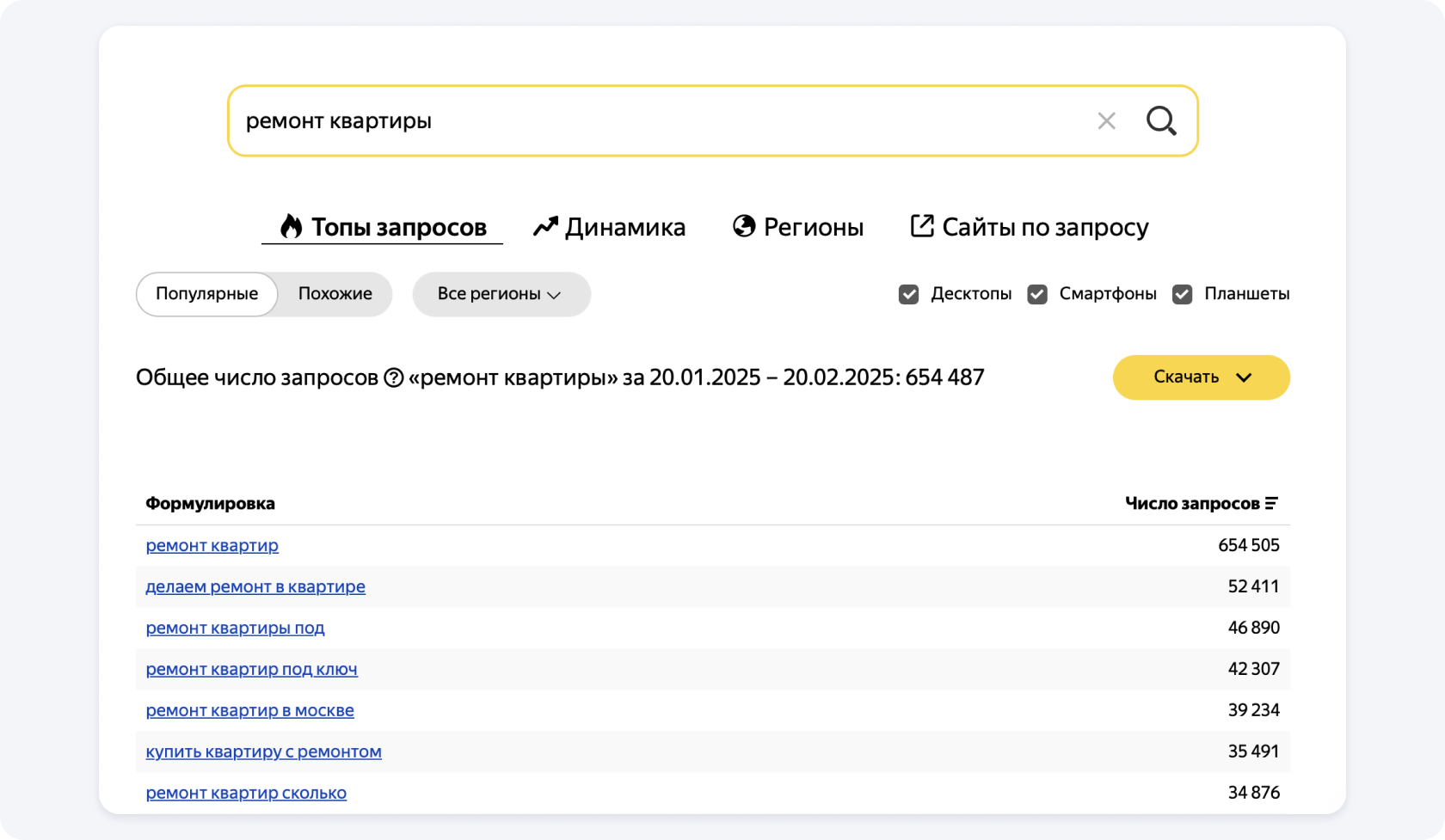
Task: Click the question mark help icon
Action: tap(393, 378)
